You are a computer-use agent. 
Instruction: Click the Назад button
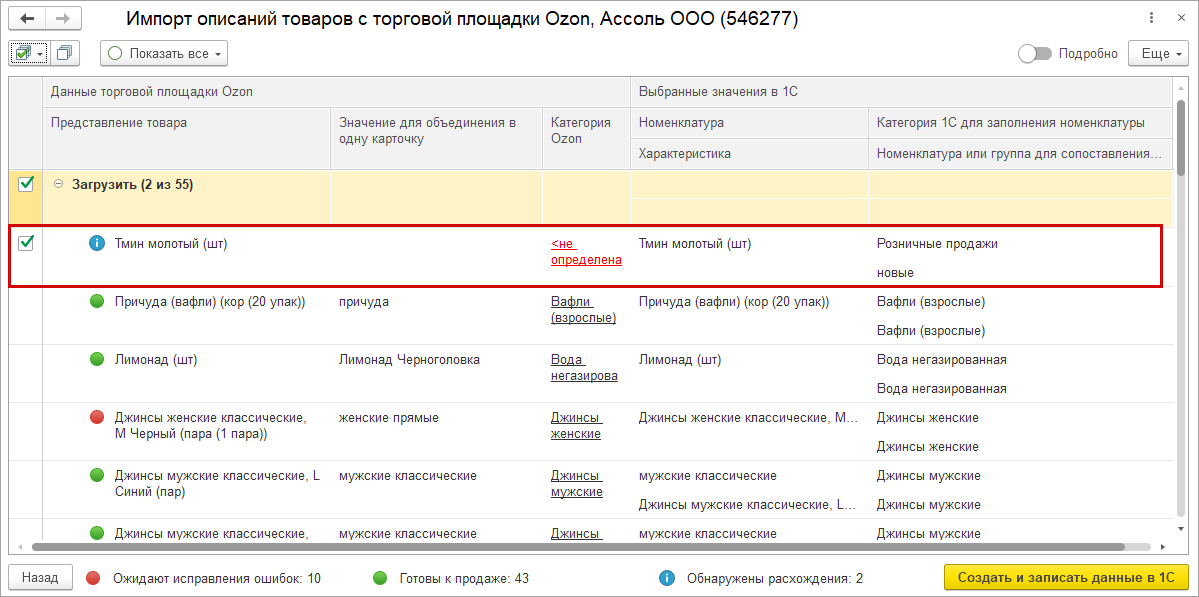pyautogui.click(x=40, y=577)
